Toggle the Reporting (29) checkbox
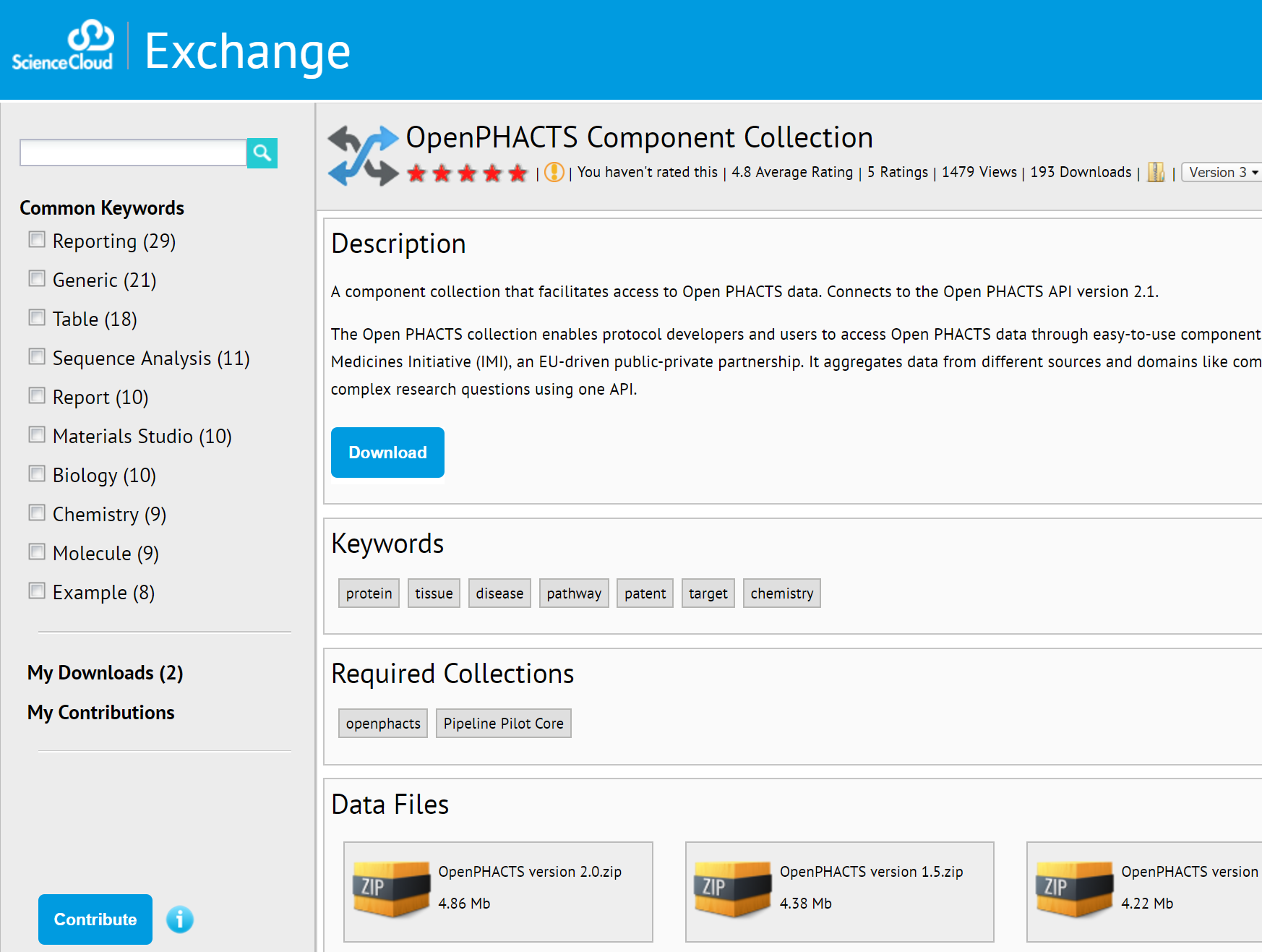 pyautogui.click(x=37, y=239)
